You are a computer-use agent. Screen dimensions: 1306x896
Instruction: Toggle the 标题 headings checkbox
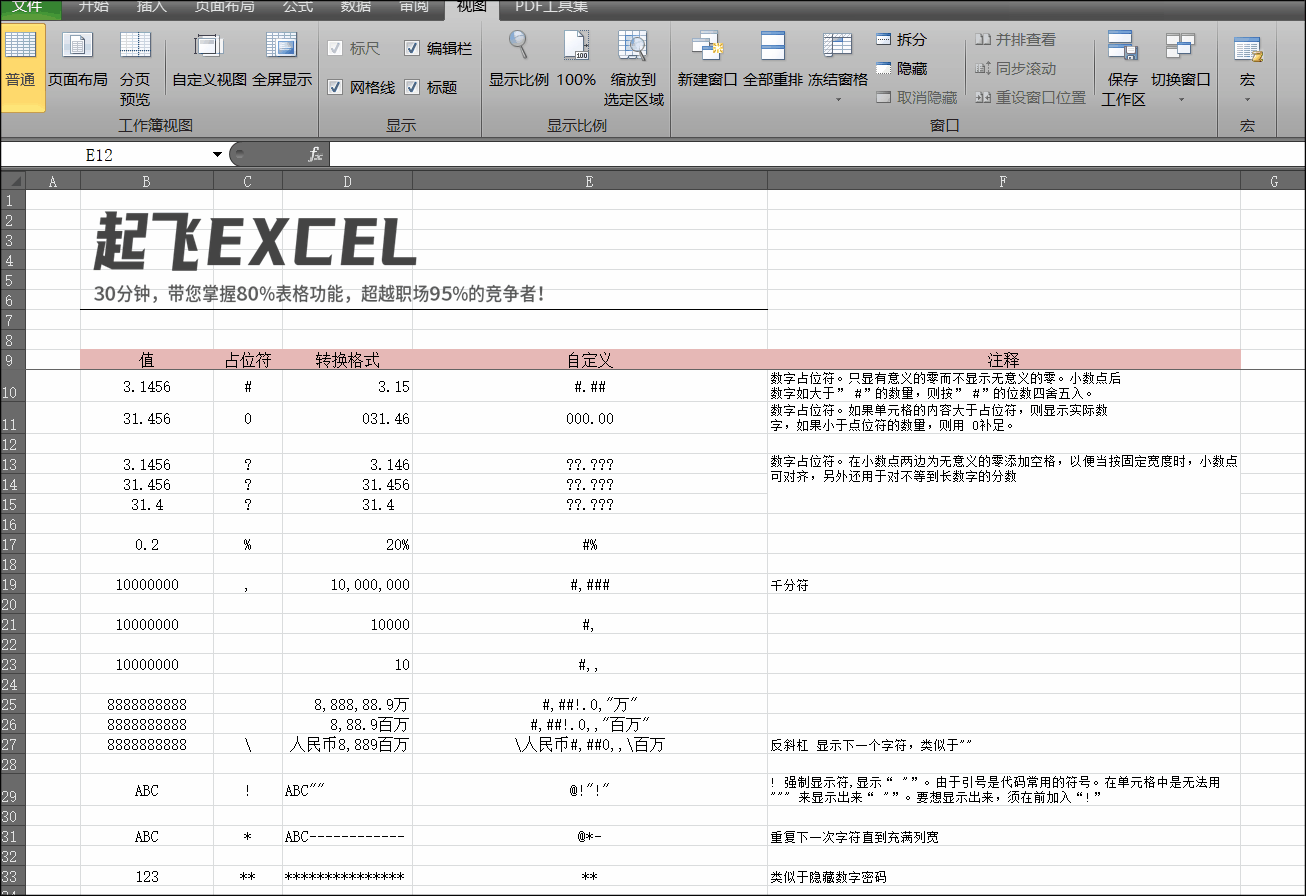pos(412,87)
